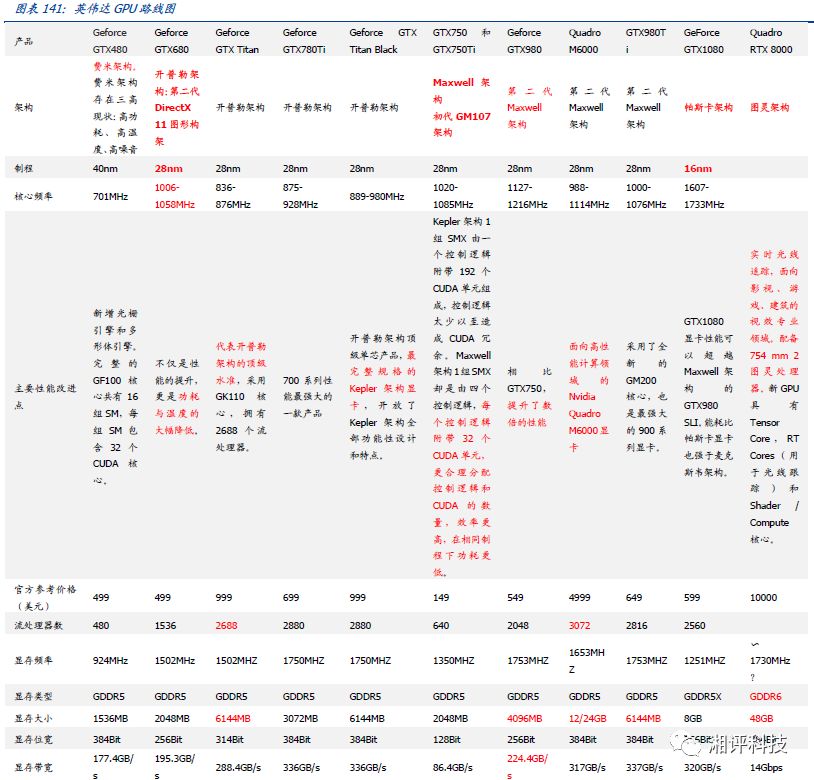Click the memory frequency '924MHz'

(x=111, y=661)
